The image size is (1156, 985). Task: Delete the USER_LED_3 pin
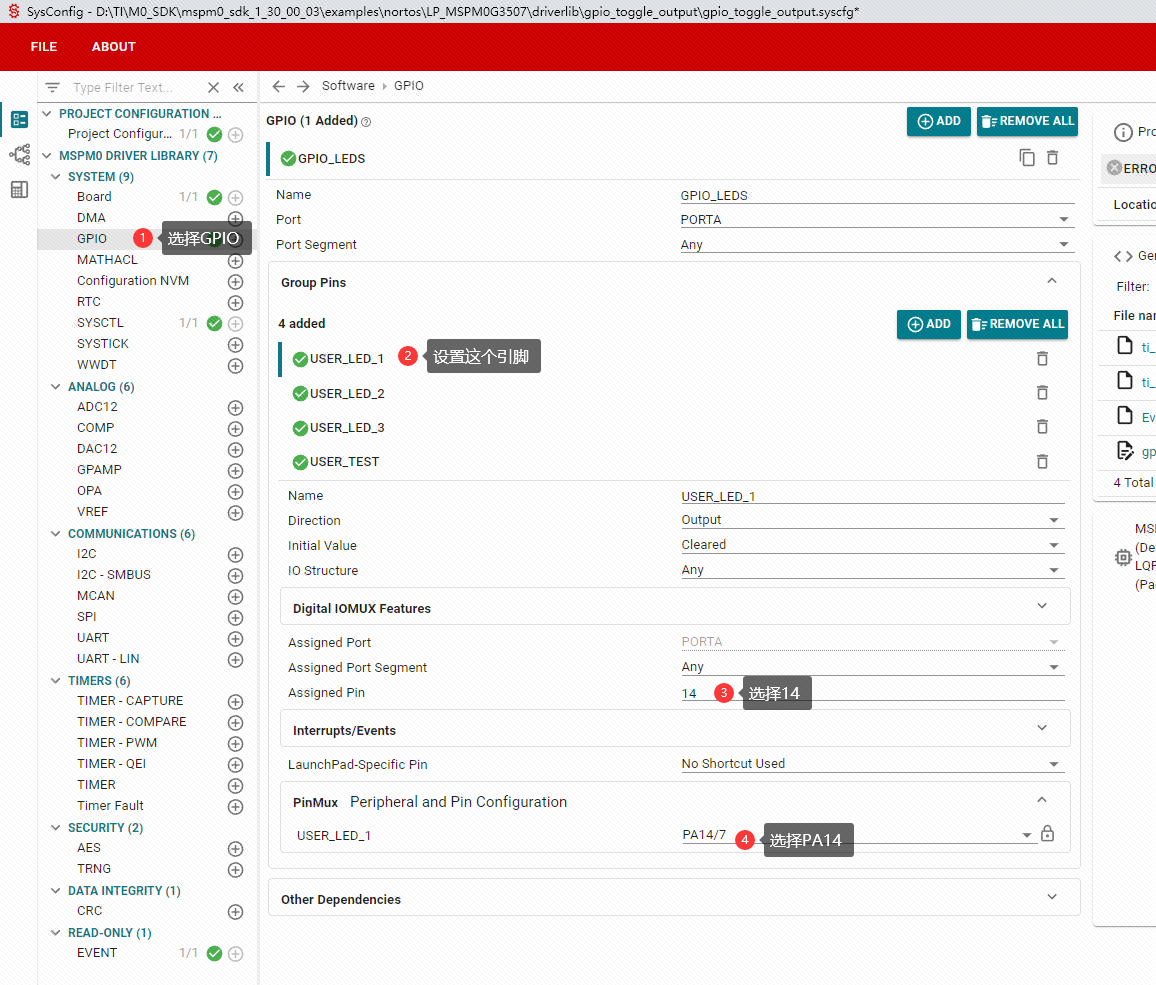(x=1042, y=426)
